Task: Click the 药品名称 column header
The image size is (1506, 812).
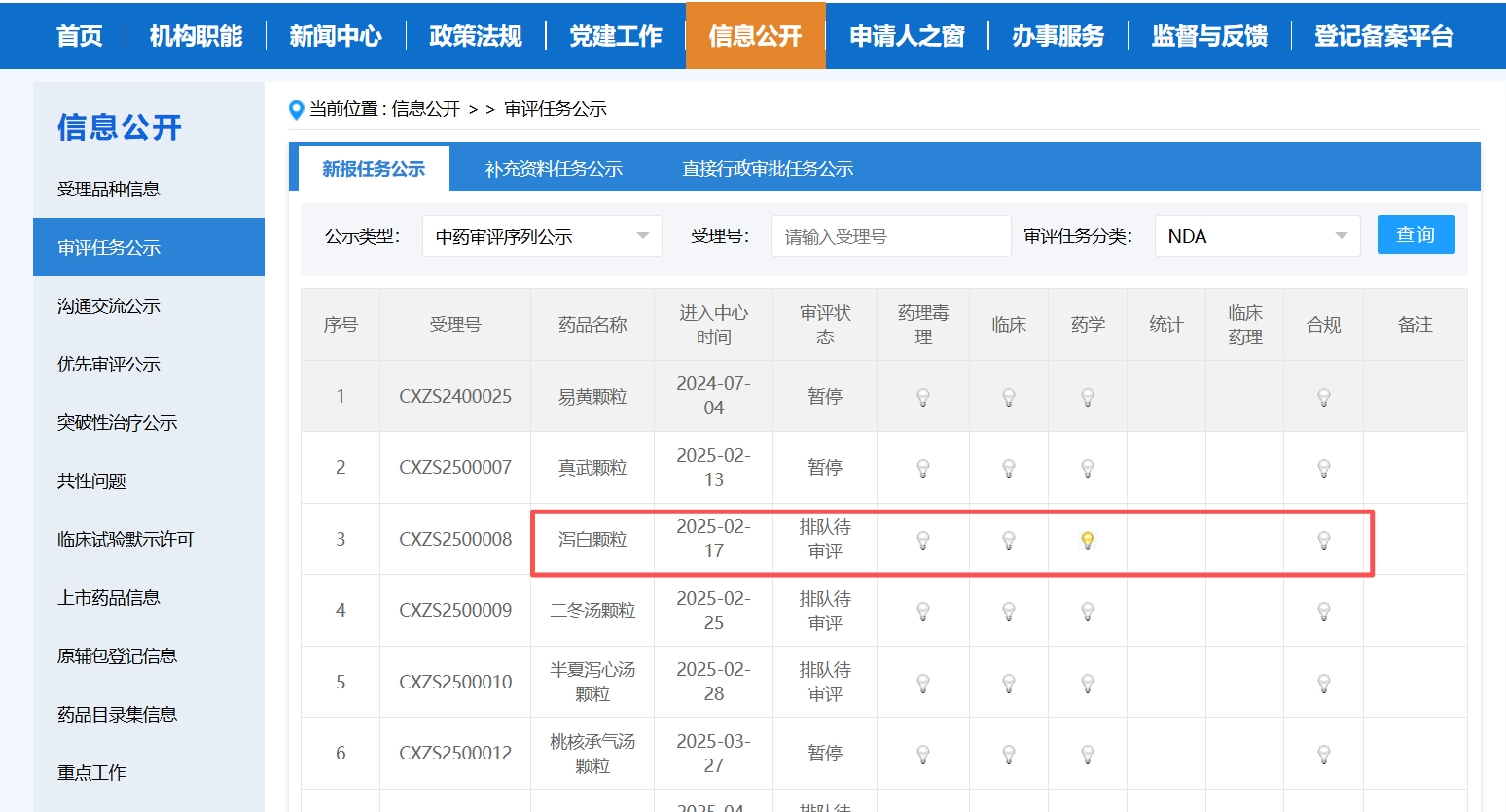Action: tap(592, 325)
